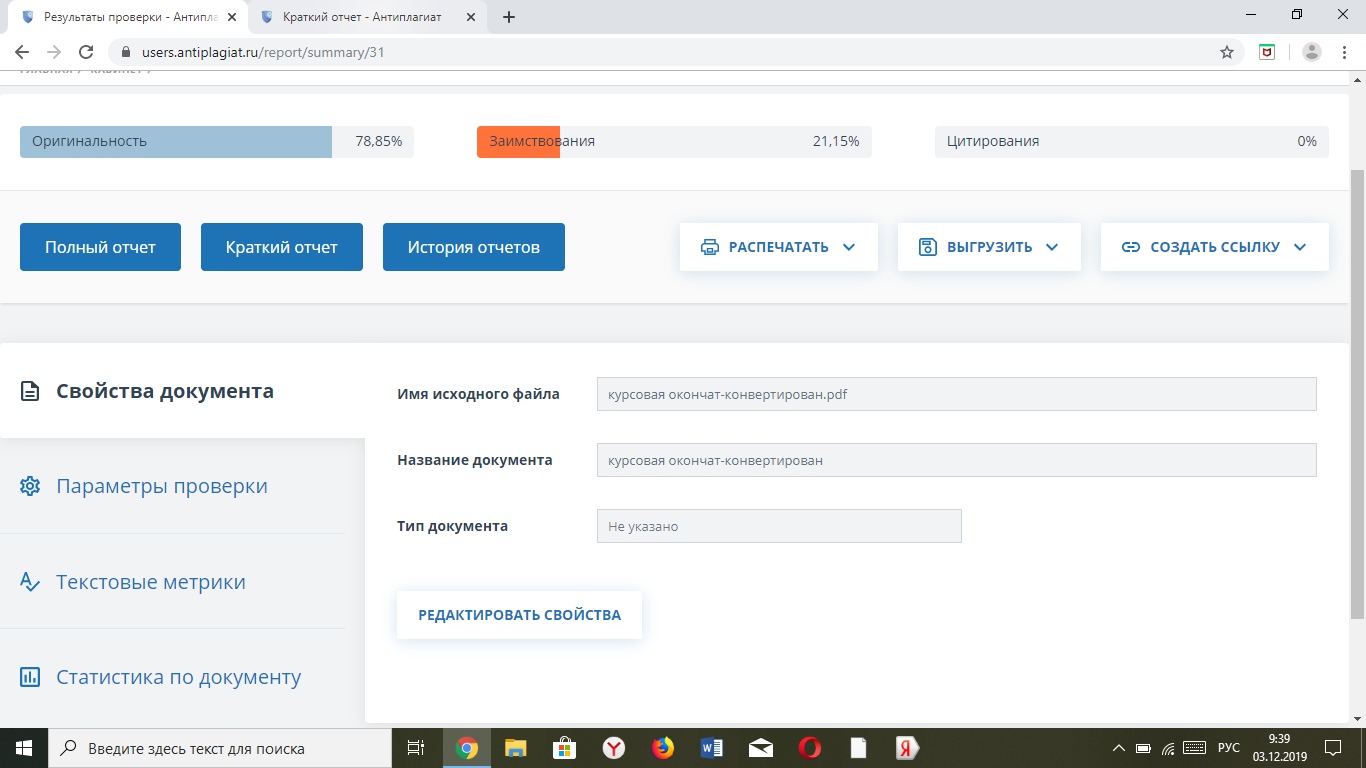This screenshot has height=768, width=1366.
Task: Open Firefox from the taskbar
Action: [663, 748]
